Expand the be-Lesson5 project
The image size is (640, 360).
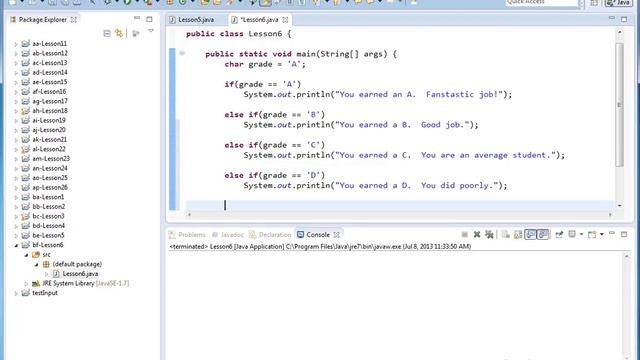coord(16,236)
